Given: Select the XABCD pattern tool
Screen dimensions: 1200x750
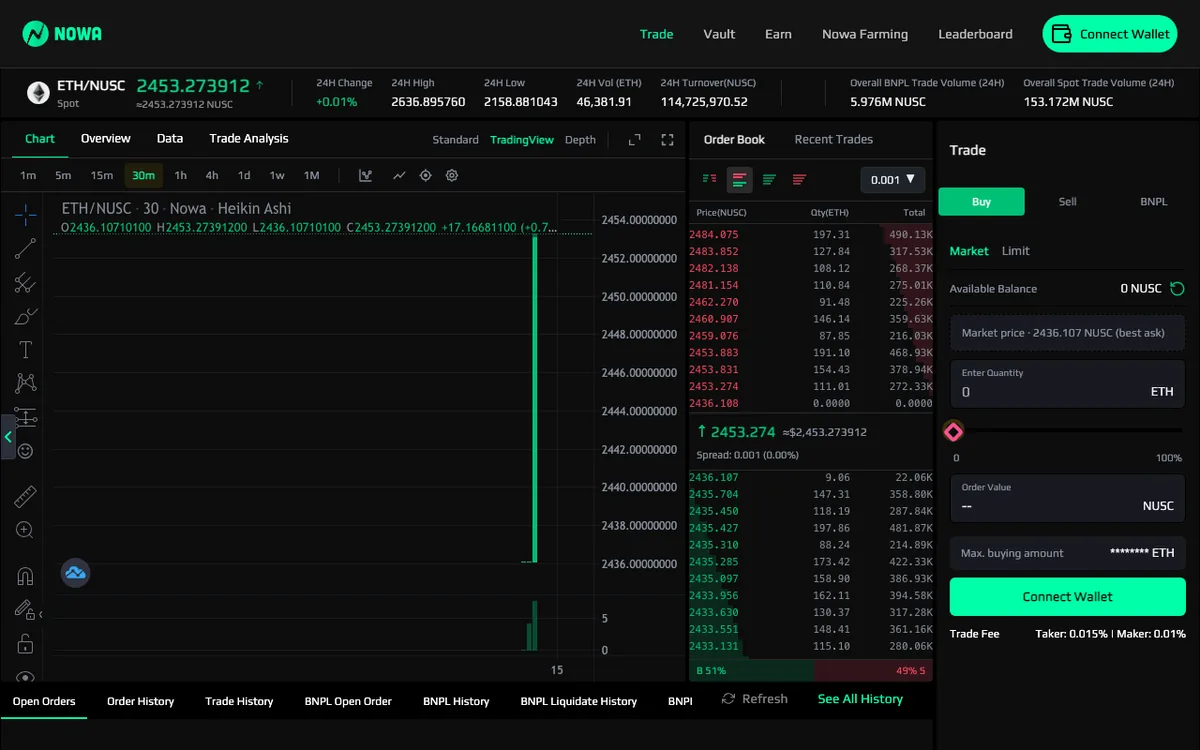Looking at the screenshot, I should (x=26, y=383).
